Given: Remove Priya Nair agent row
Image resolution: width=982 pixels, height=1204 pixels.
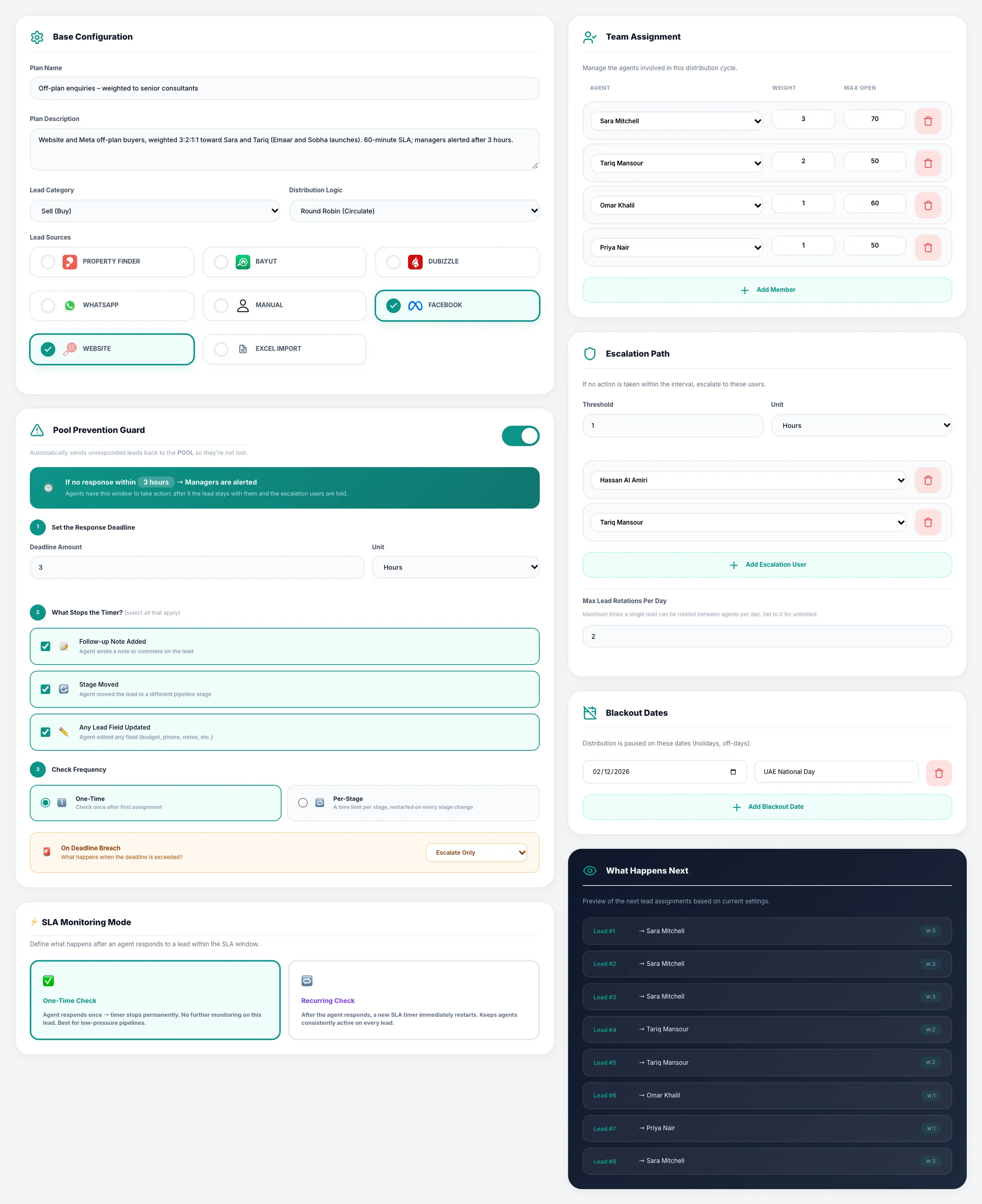Looking at the screenshot, I should (928, 247).
